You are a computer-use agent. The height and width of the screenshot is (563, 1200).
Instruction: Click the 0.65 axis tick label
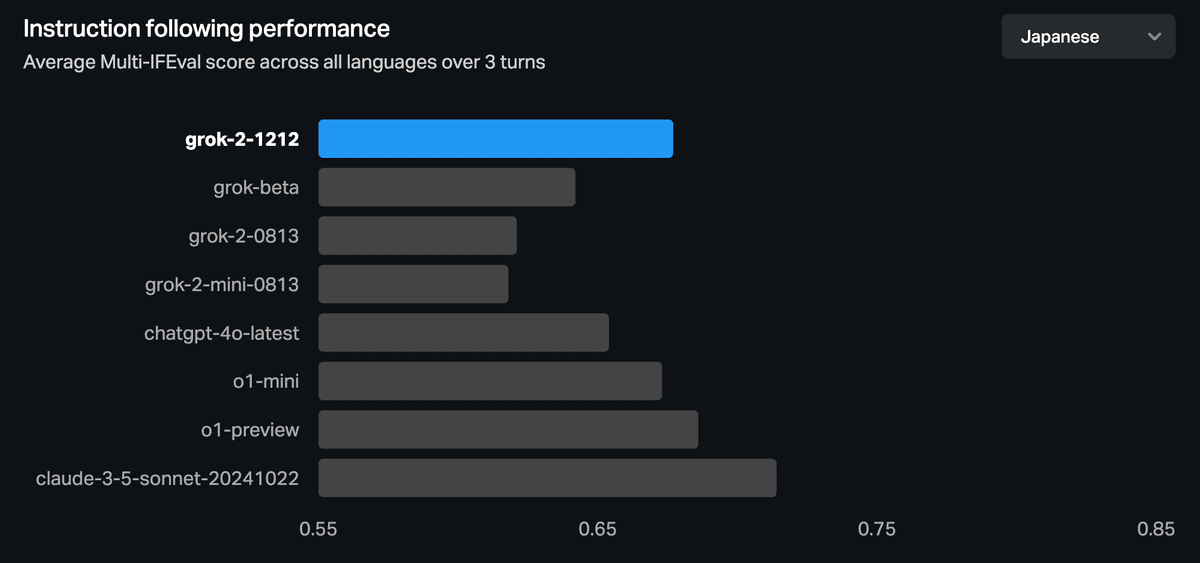598,529
